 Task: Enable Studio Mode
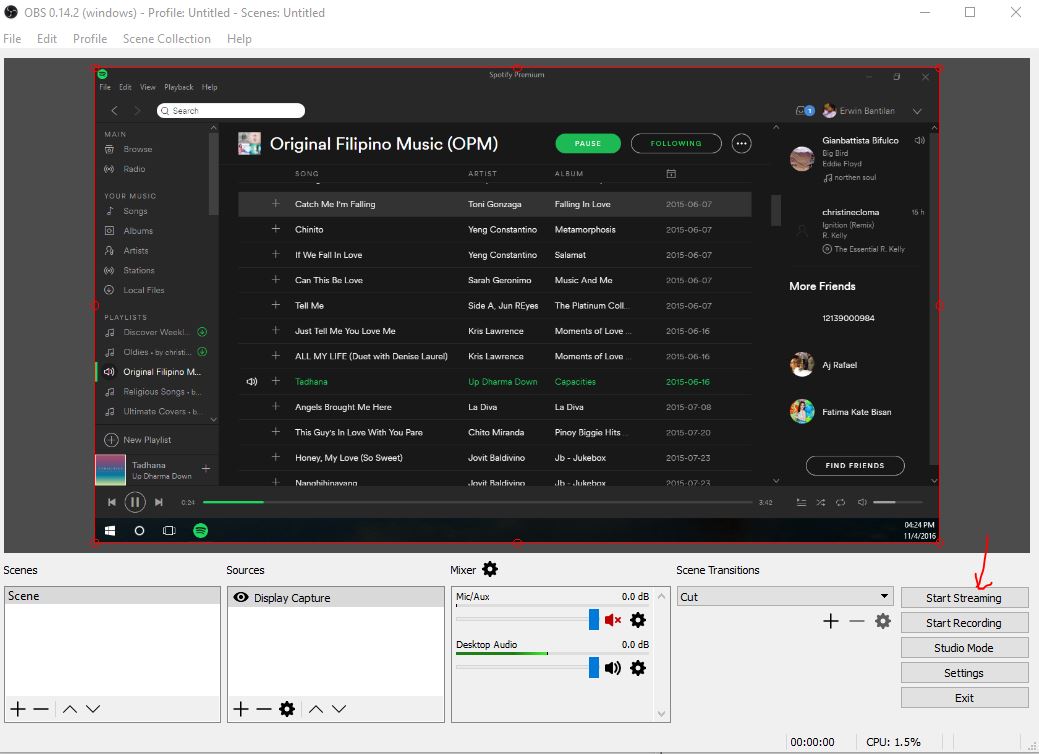coord(964,648)
